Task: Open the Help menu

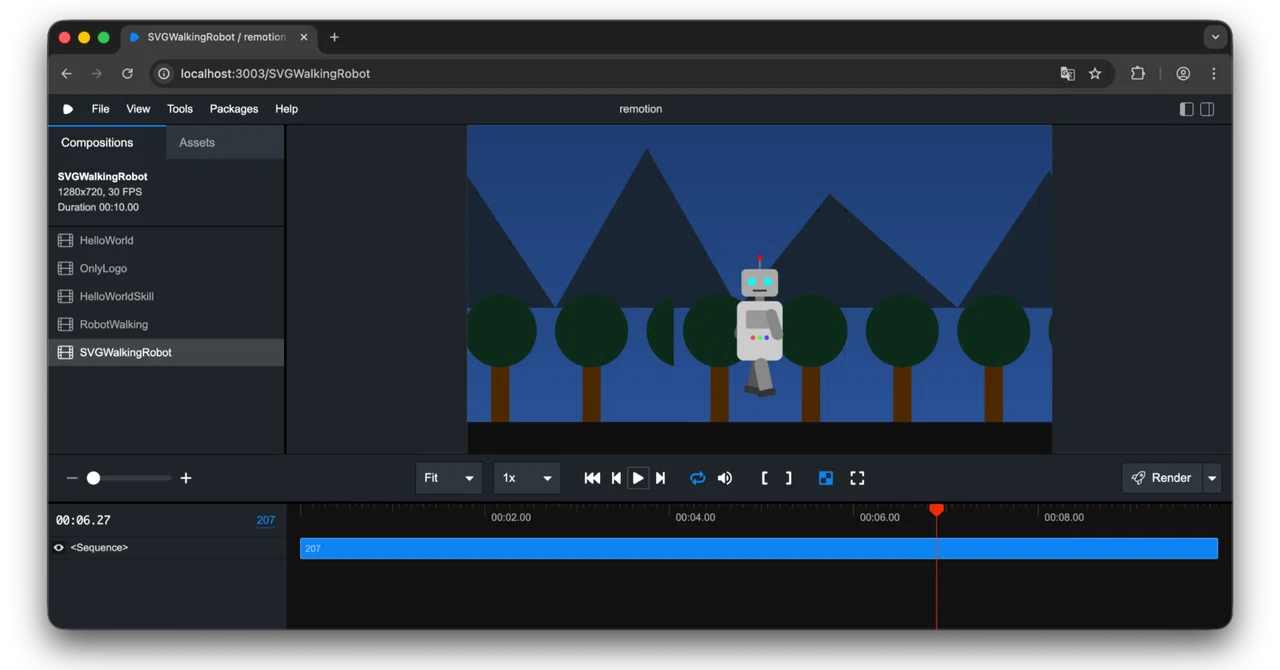Action: (x=287, y=109)
